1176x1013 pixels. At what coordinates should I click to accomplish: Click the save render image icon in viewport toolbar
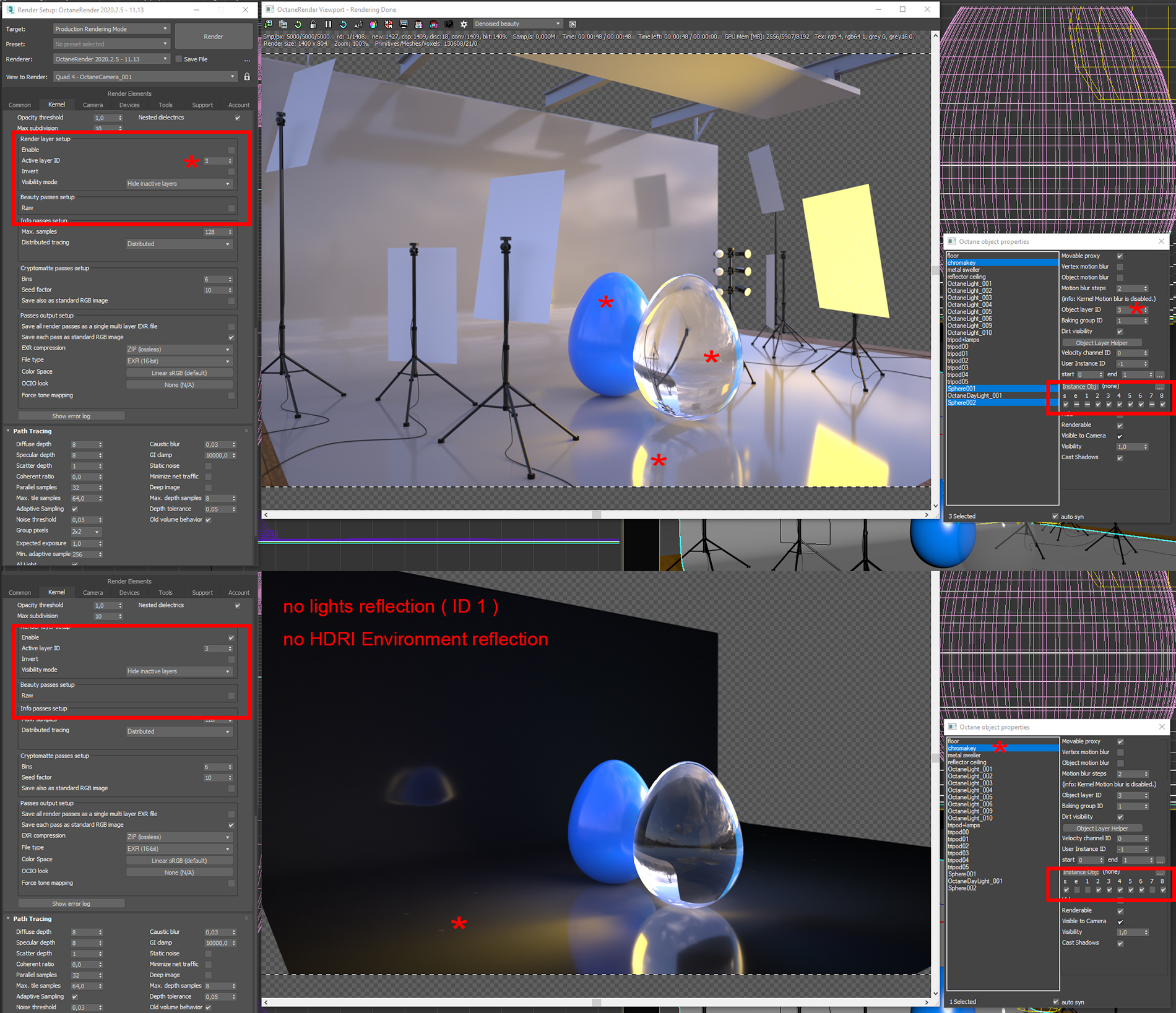tap(269, 24)
